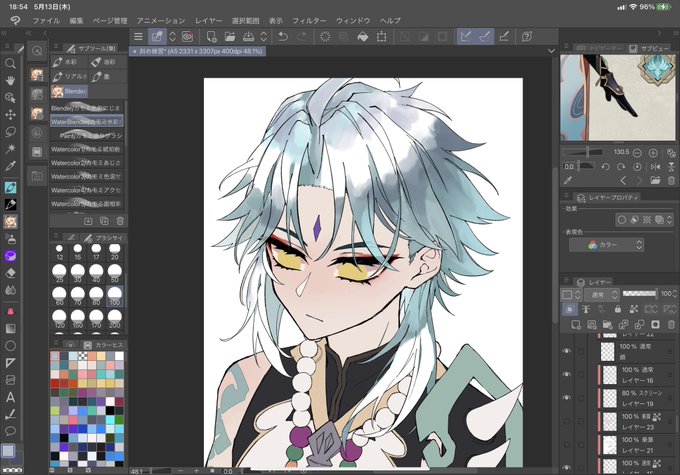This screenshot has width=680, height=475.
Task: Zoom in the sub view plus icon
Action: (x=653, y=153)
